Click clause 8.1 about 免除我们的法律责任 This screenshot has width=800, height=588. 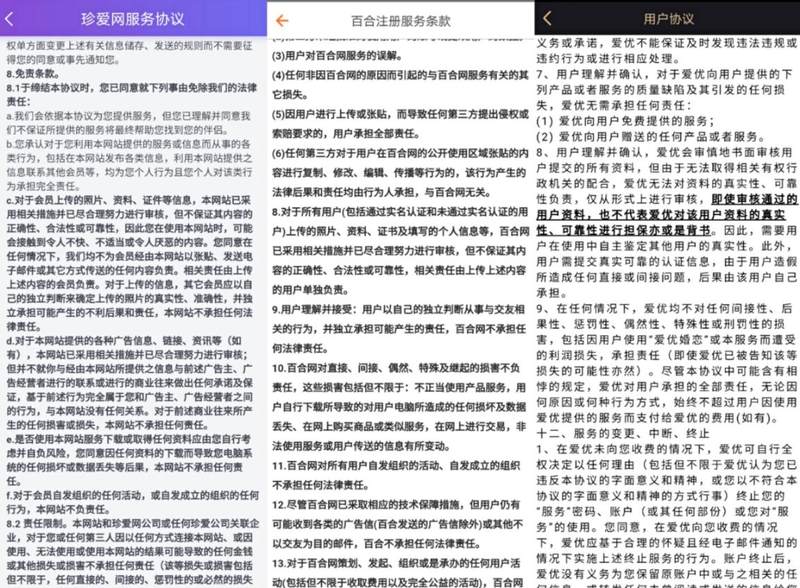[132, 94]
